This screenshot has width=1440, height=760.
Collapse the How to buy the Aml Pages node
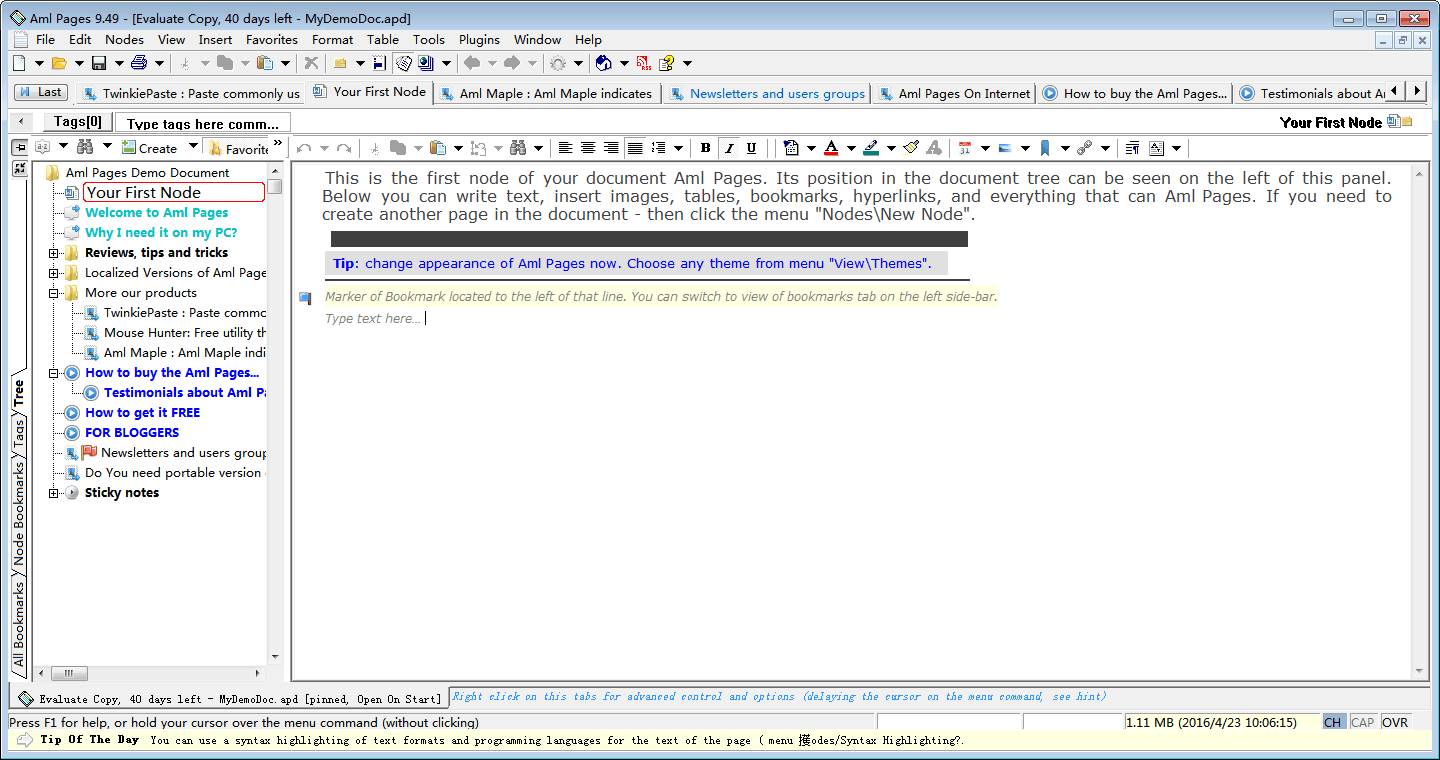pyautogui.click(x=54, y=373)
